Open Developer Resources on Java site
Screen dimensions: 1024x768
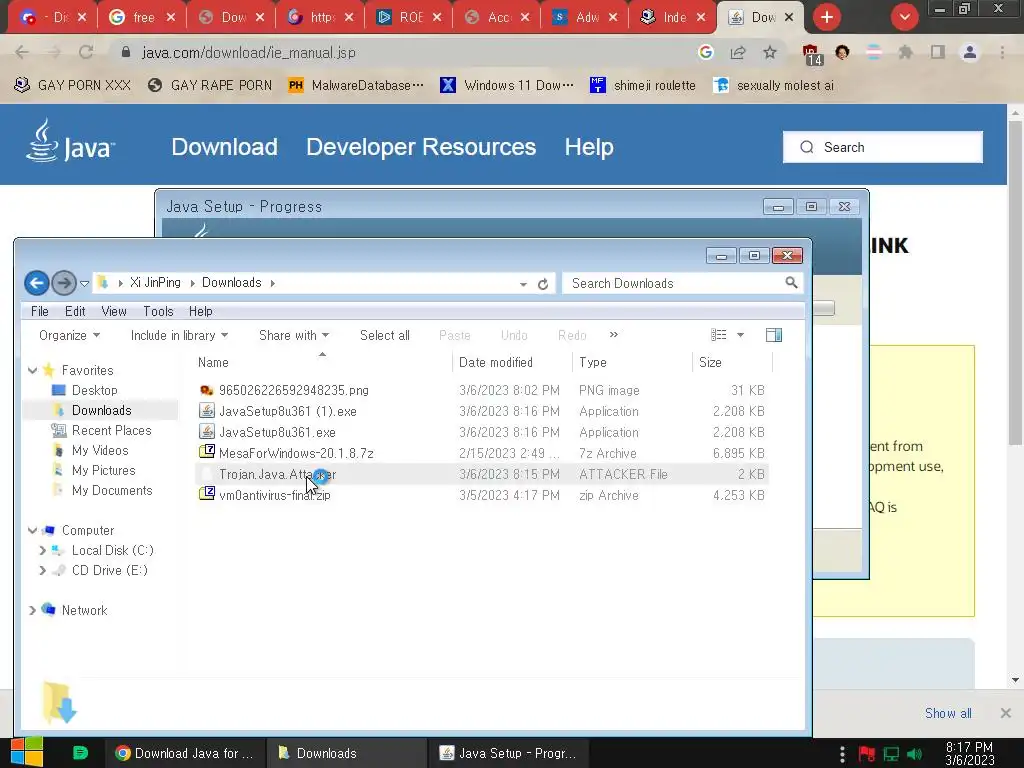coord(421,147)
